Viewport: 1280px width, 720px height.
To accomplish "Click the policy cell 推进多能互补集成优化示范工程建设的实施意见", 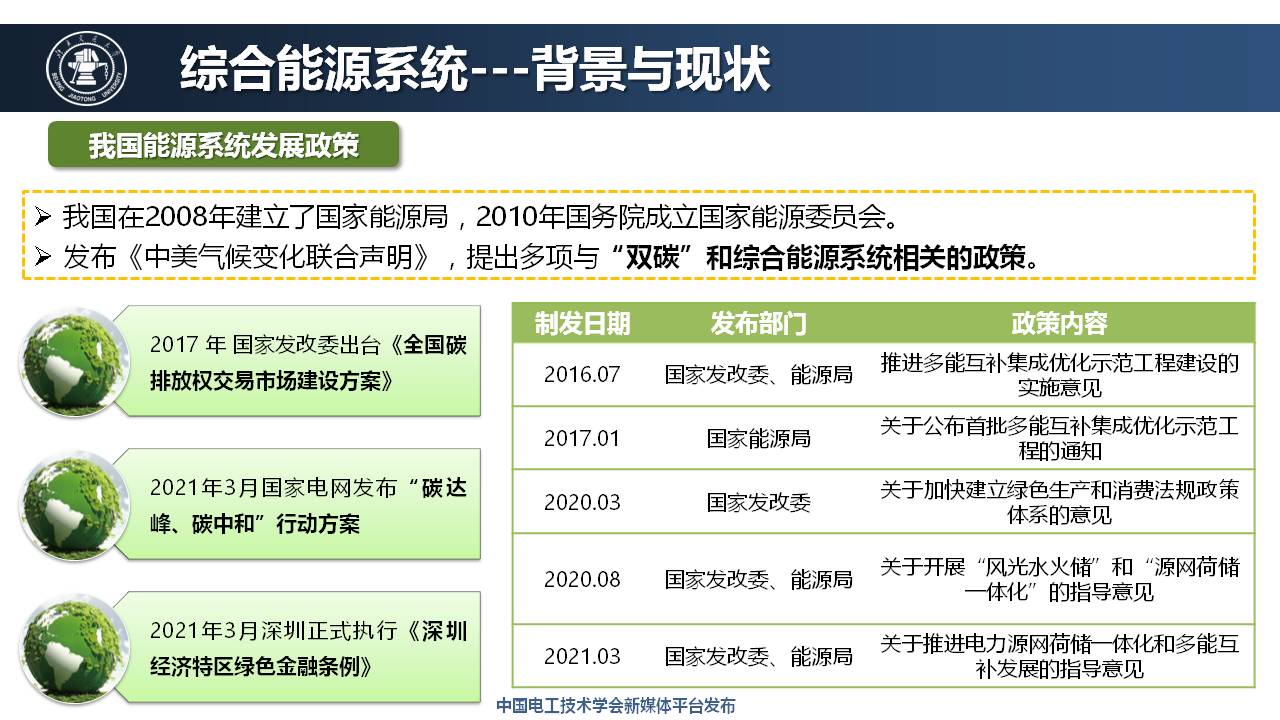I will point(1059,374).
